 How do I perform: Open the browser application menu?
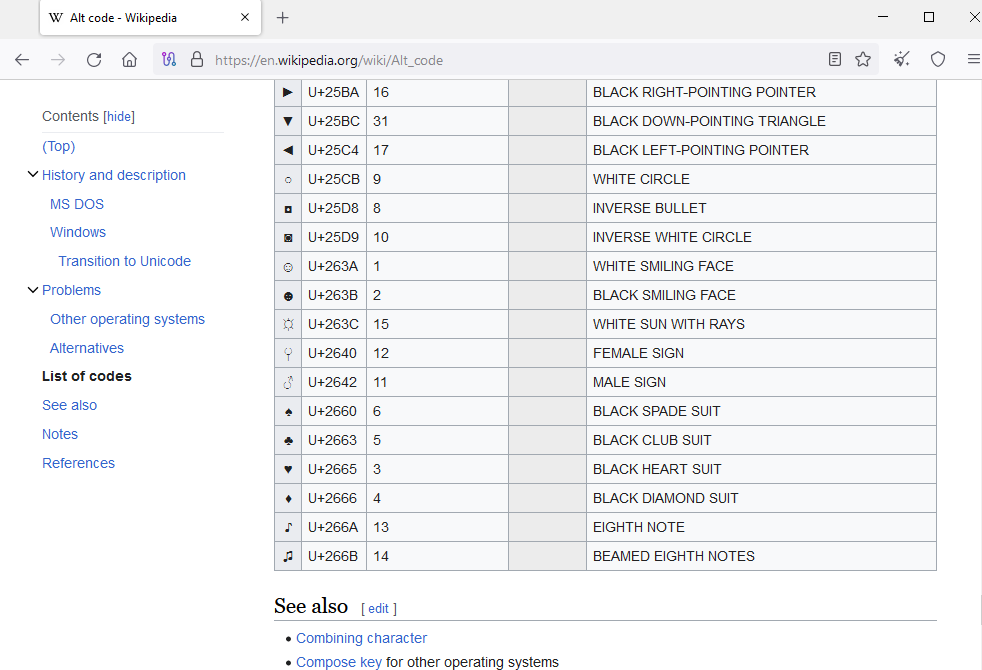pyautogui.click(x=974, y=59)
